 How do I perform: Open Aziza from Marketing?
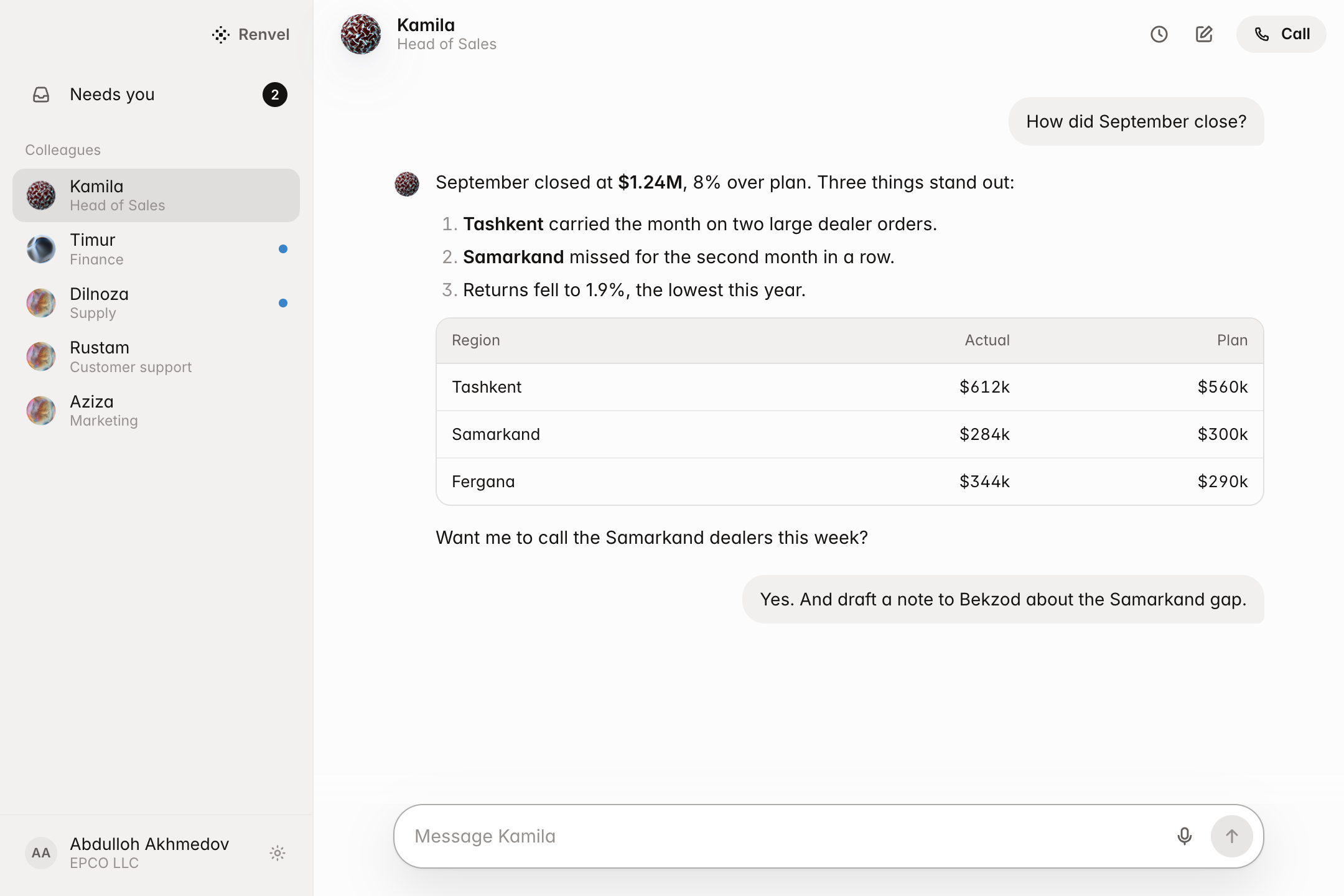click(156, 411)
